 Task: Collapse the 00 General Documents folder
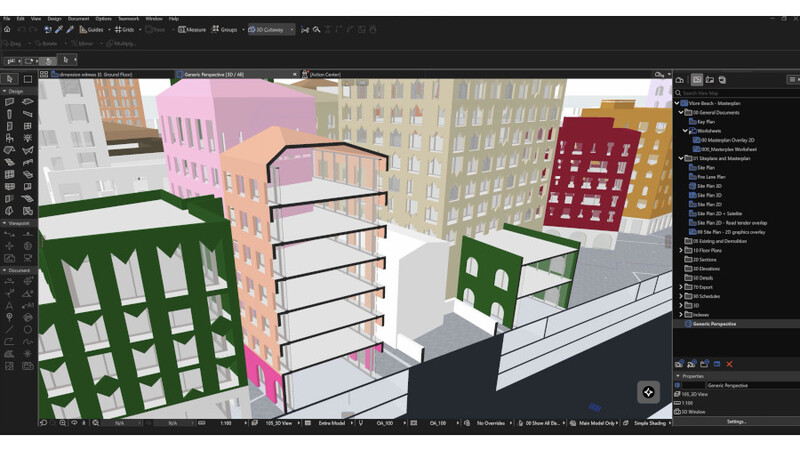(x=681, y=113)
